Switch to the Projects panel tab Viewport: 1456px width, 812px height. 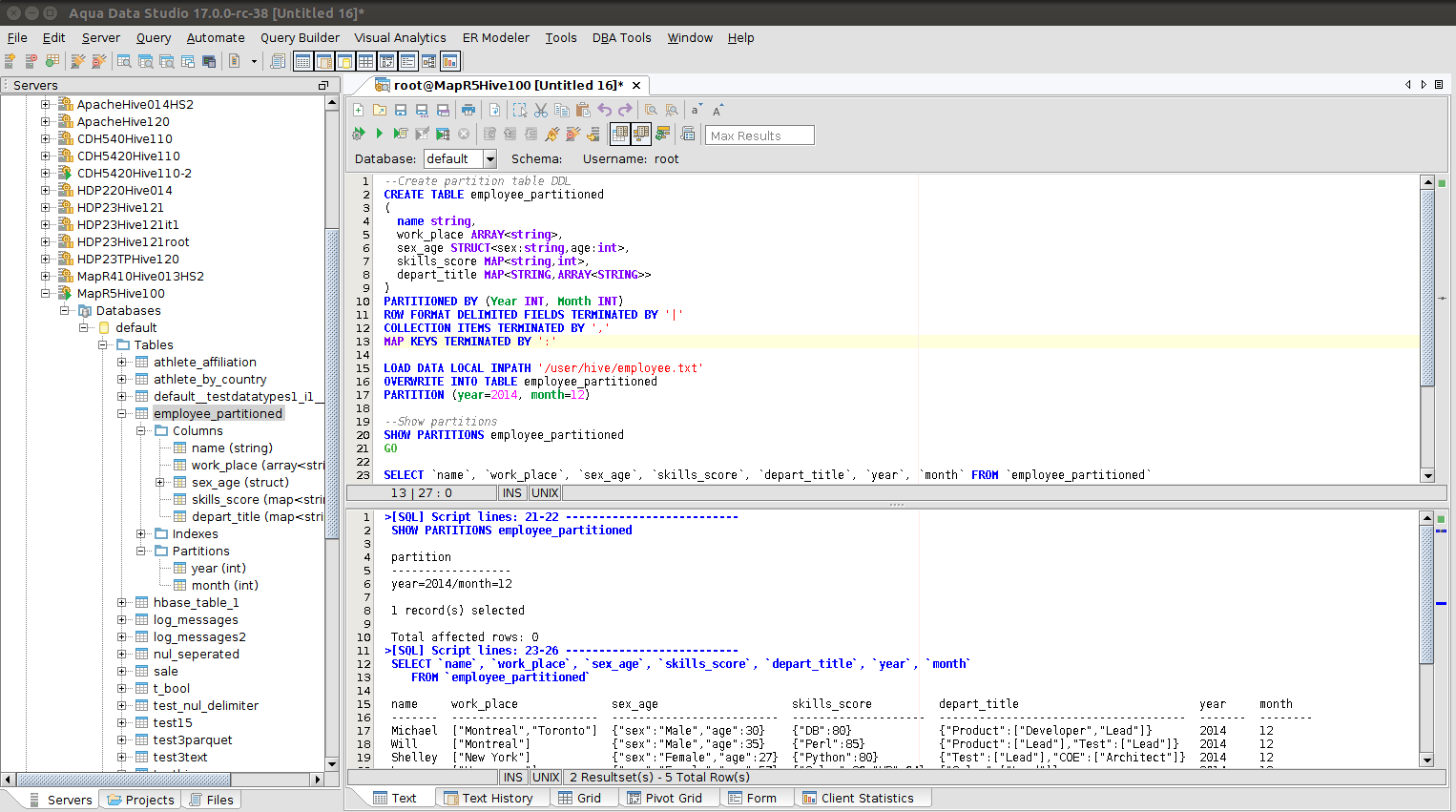point(140,801)
